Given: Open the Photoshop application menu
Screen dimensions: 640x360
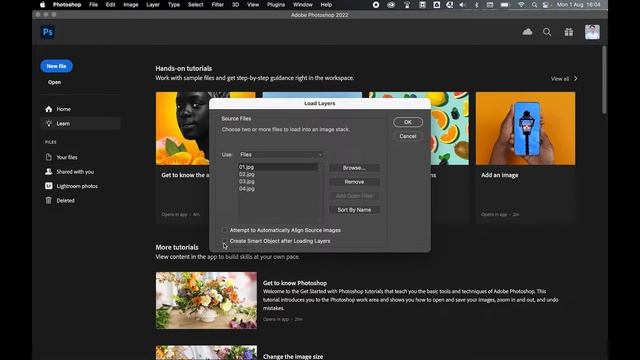Looking at the screenshot, I should tap(67, 5).
